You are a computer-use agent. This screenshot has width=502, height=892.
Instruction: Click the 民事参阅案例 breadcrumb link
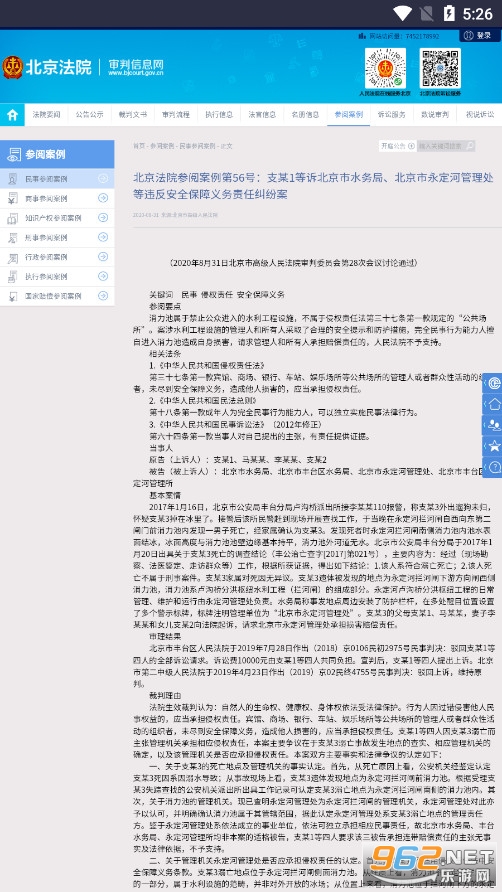coord(196,146)
